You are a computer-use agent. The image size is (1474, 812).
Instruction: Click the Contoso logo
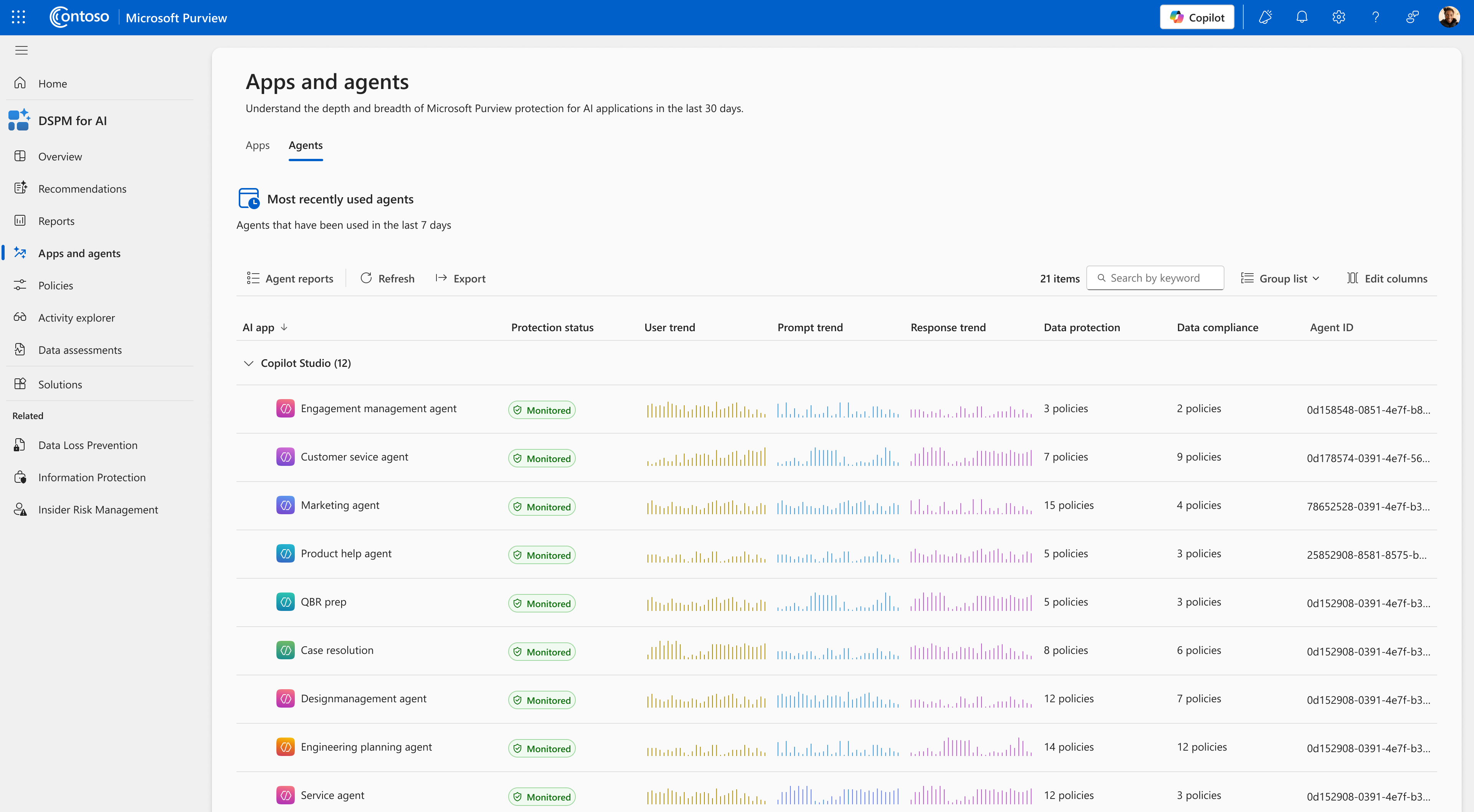(79, 17)
